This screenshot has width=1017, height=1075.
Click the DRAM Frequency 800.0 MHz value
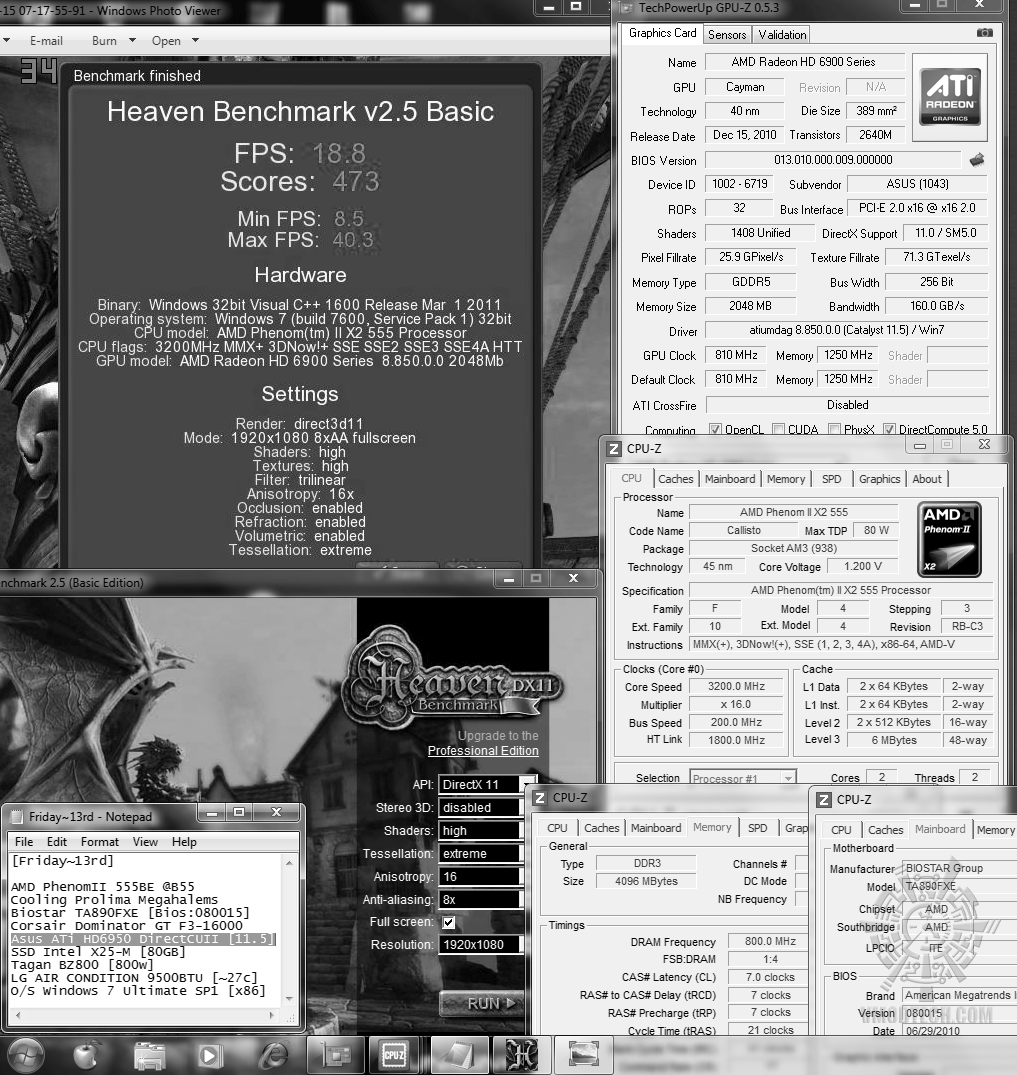[x=770, y=941]
